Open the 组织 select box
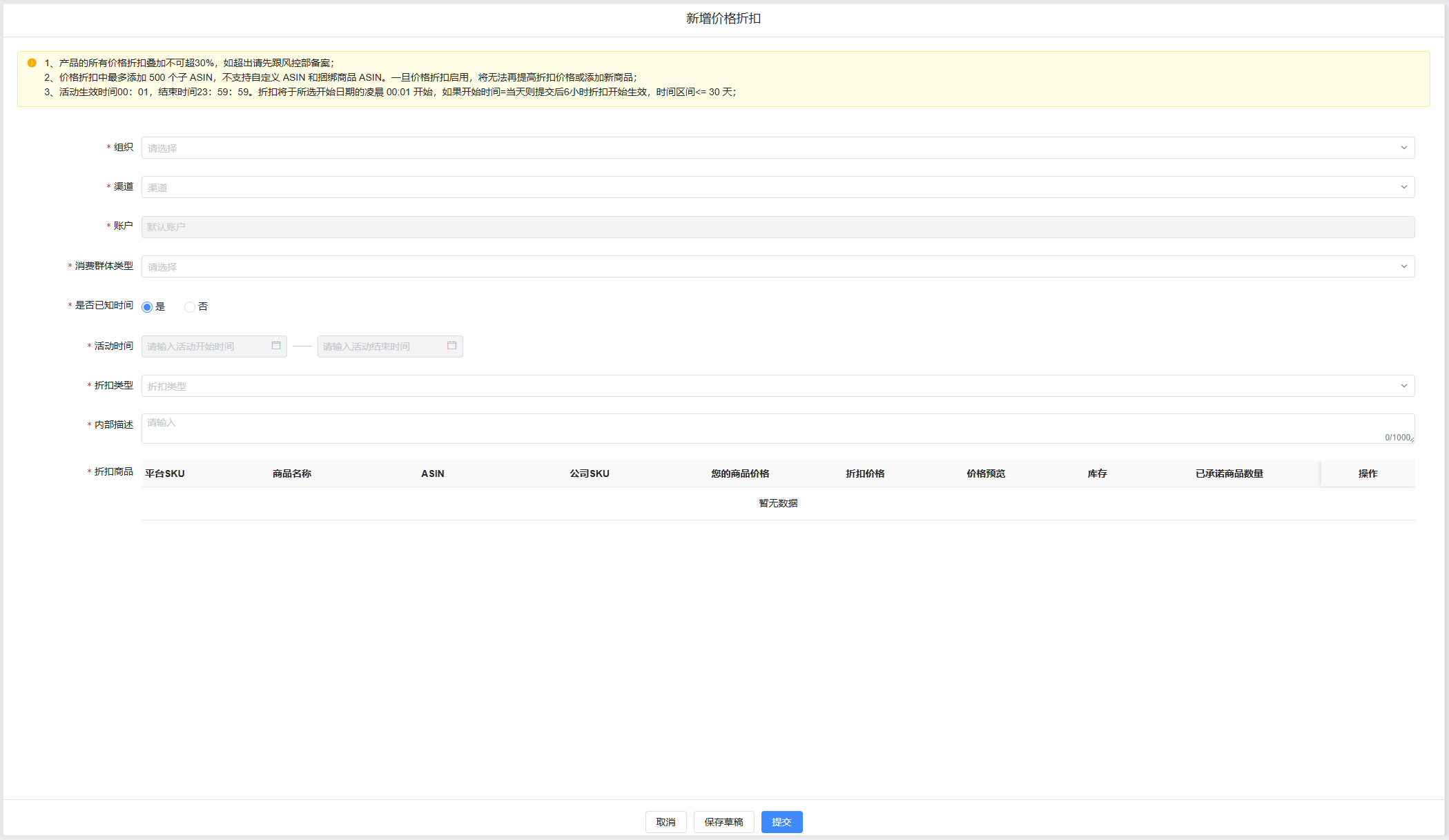This screenshot has height=840, width=1449. tap(777, 148)
